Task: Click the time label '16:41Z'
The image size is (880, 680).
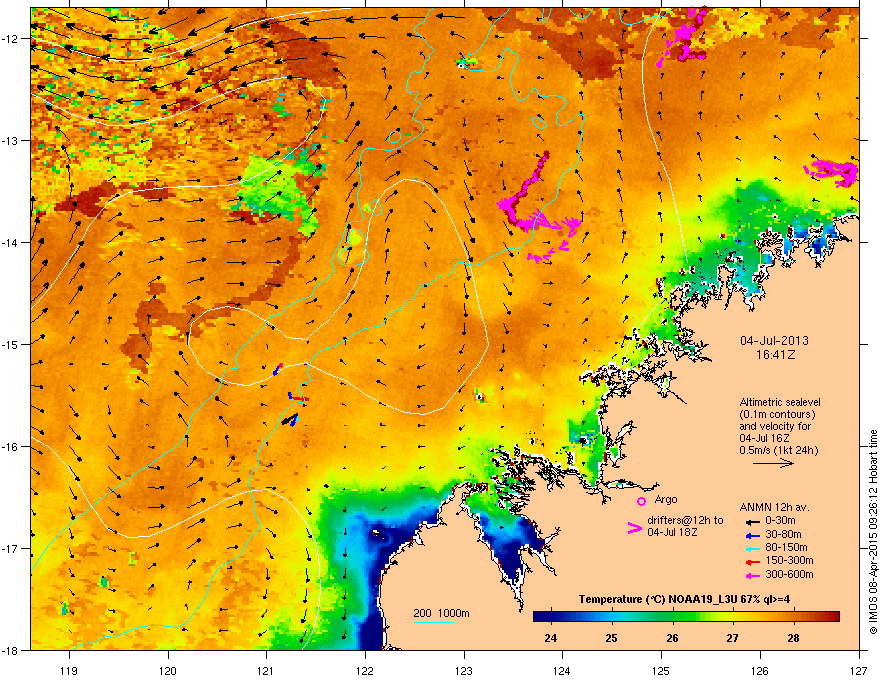Action: click(x=775, y=355)
